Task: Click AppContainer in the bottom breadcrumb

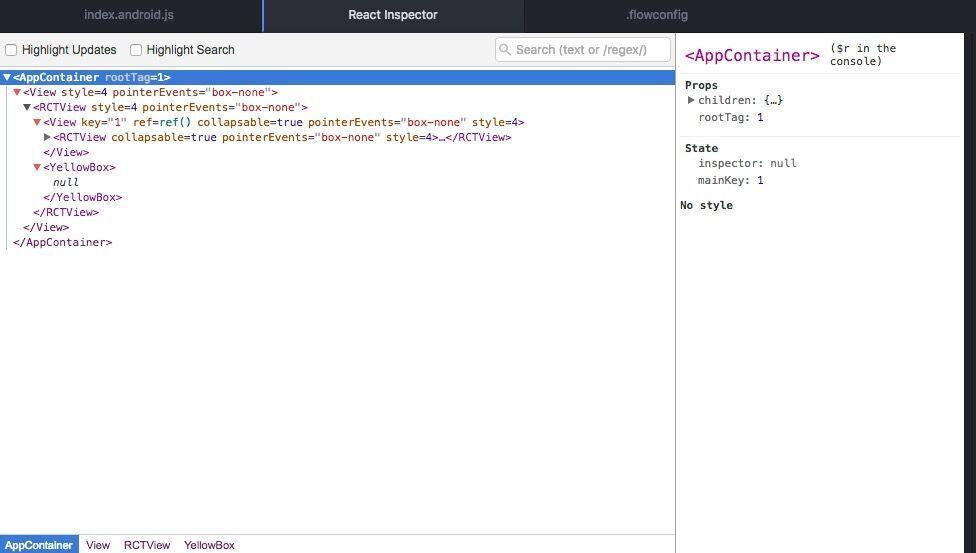Action: (x=39, y=545)
